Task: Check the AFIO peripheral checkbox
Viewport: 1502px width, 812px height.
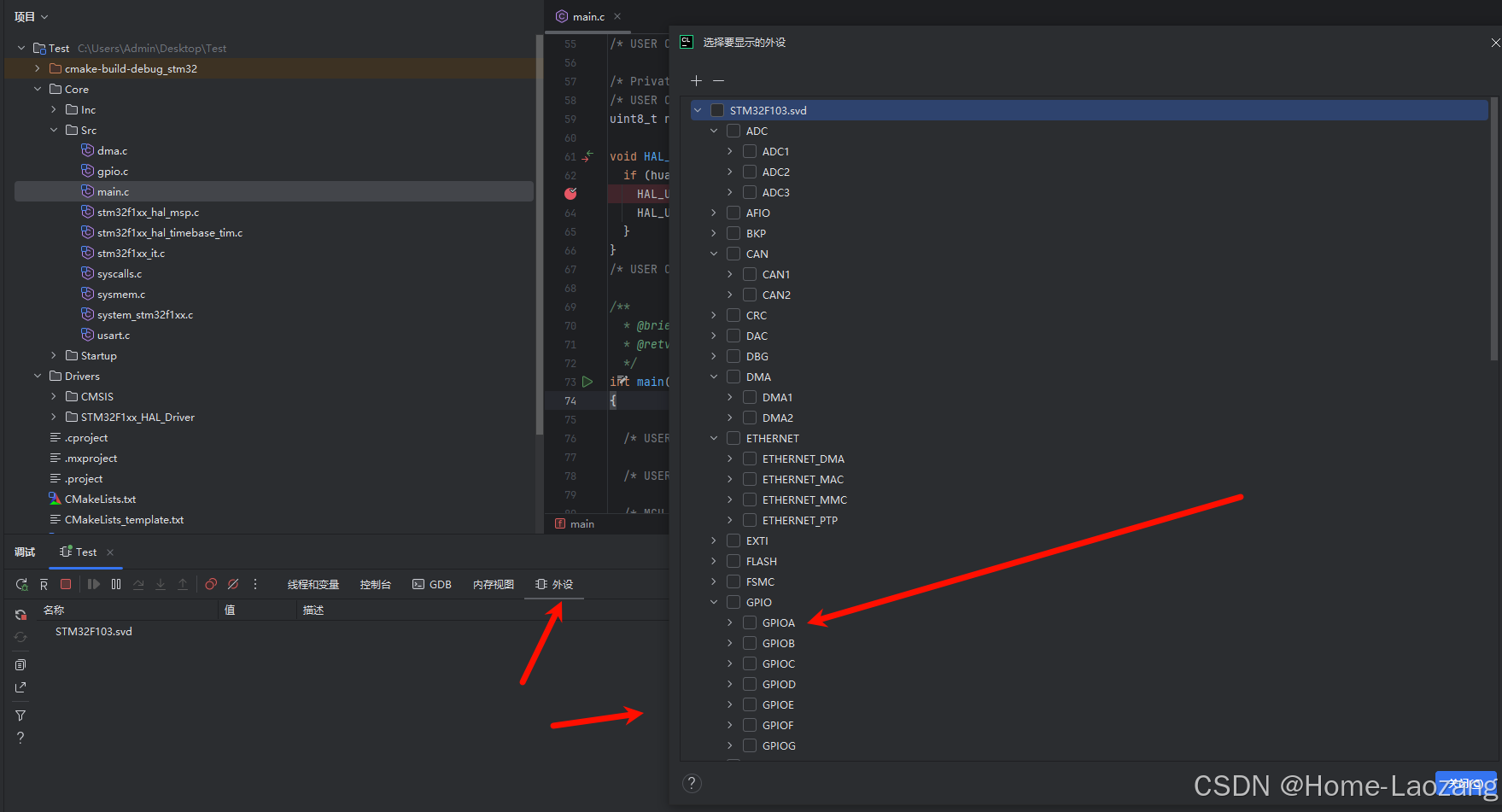Action: [x=733, y=213]
